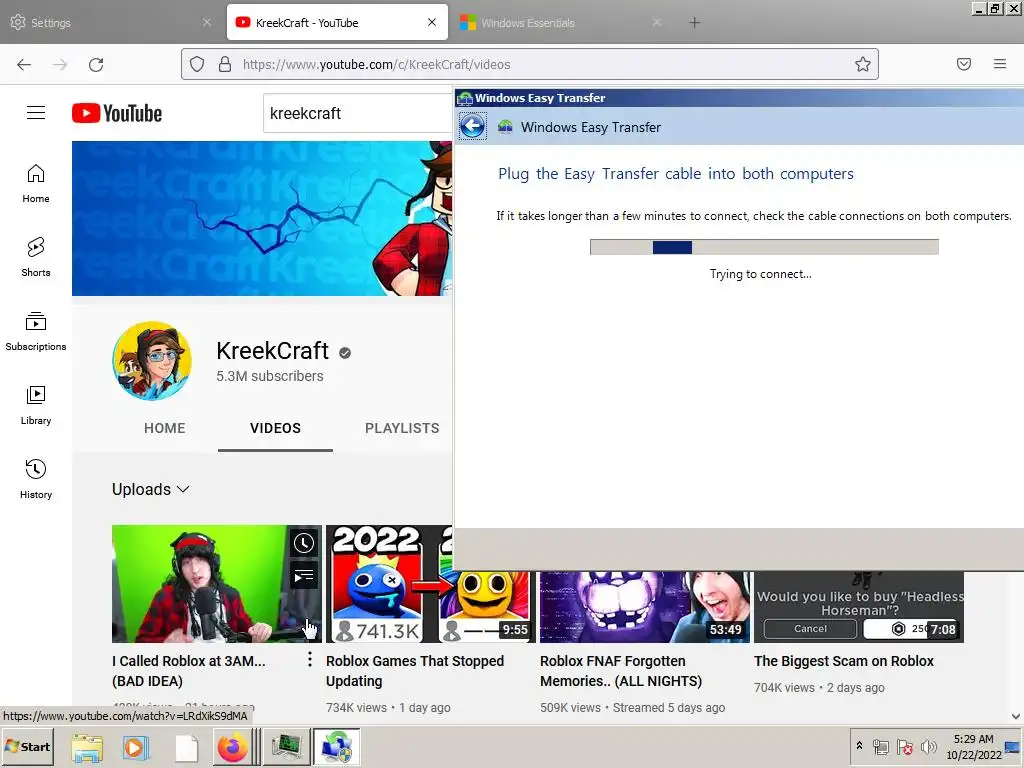Open Subscriptions in YouTube sidebar
Screen dimensions: 1024x768
(x=36, y=331)
